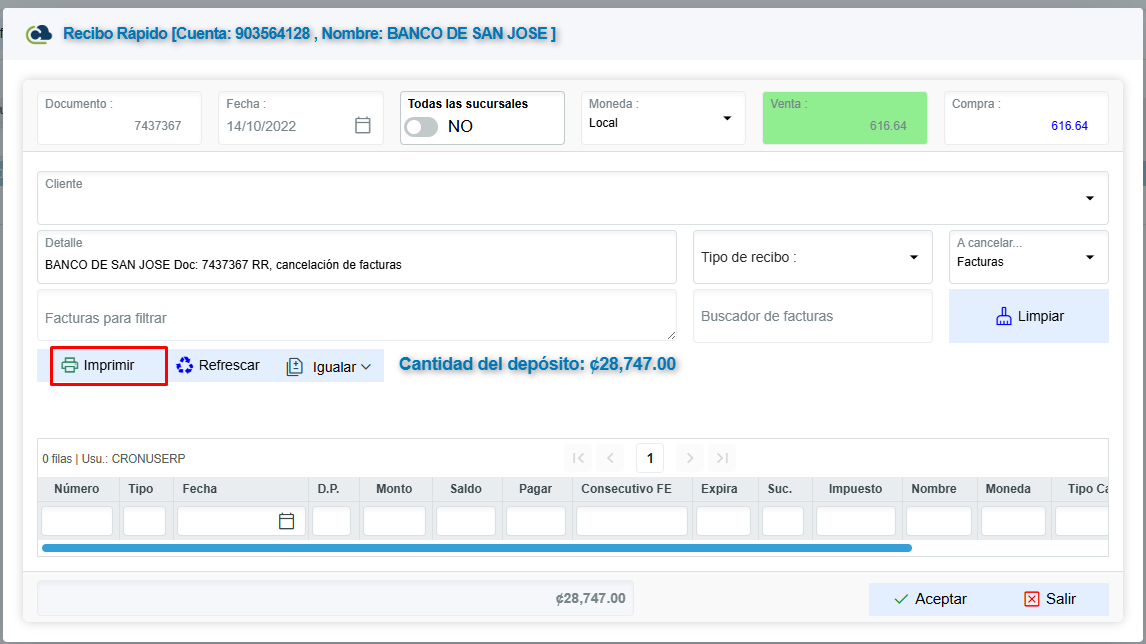Sort by Fecha column header
Viewport: 1146px width, 644px height.
click(200, 488)
